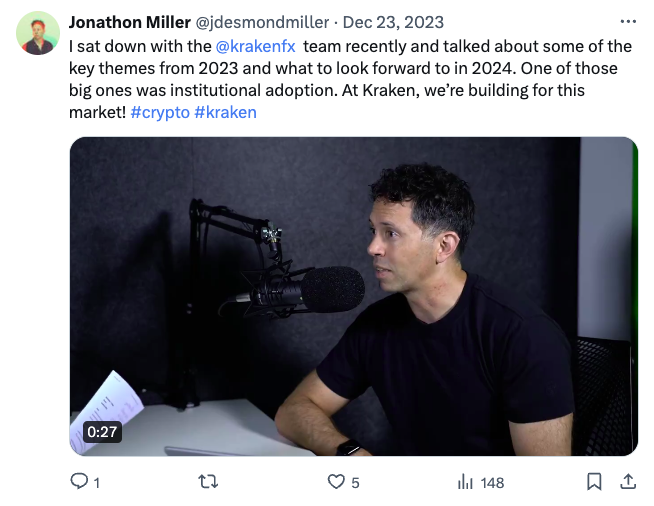Click the tweet body text to expand

click(x=350, y=79)
